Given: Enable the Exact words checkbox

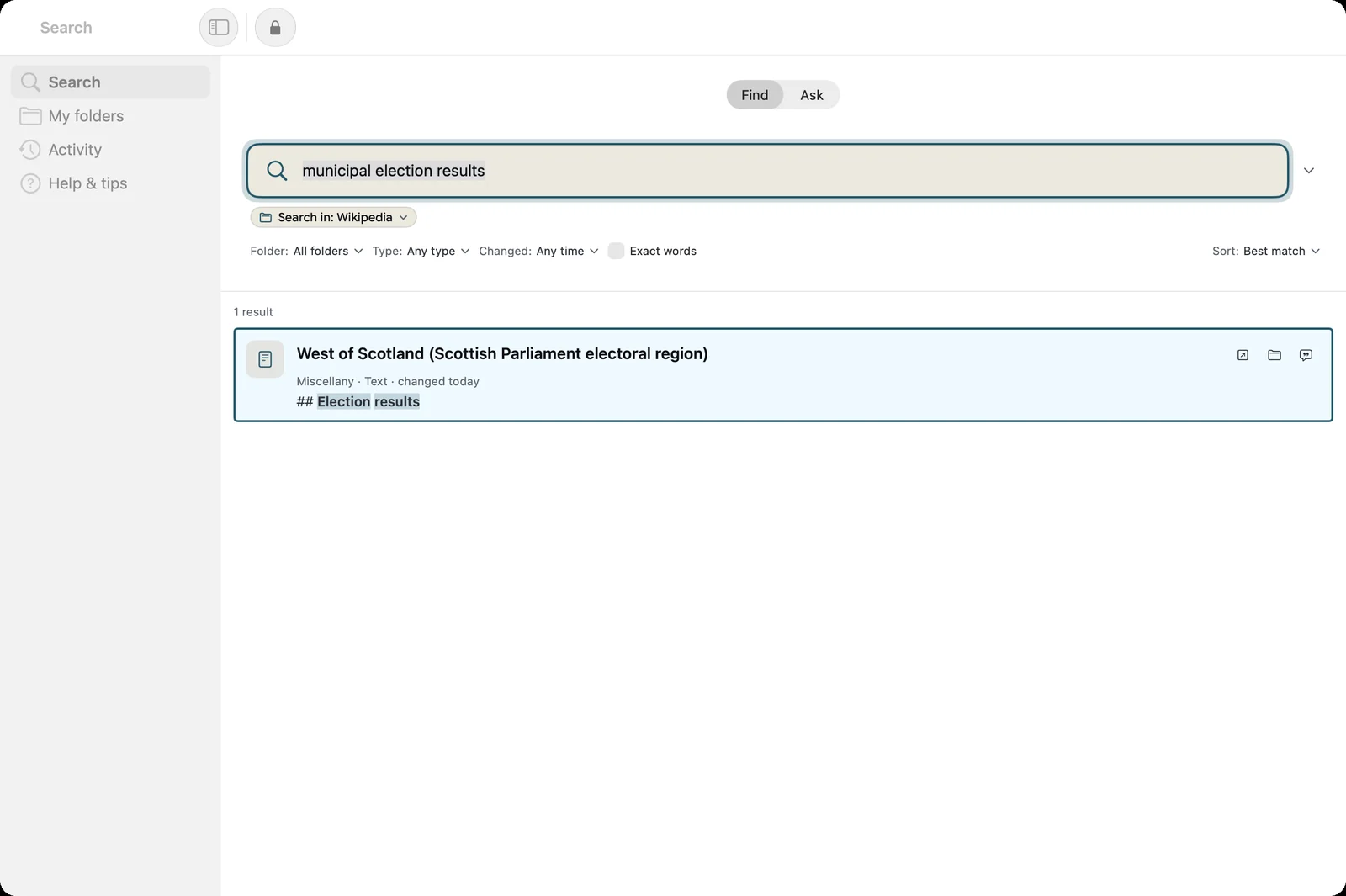Looking at the screenshot, I should (x=616, y=251).
